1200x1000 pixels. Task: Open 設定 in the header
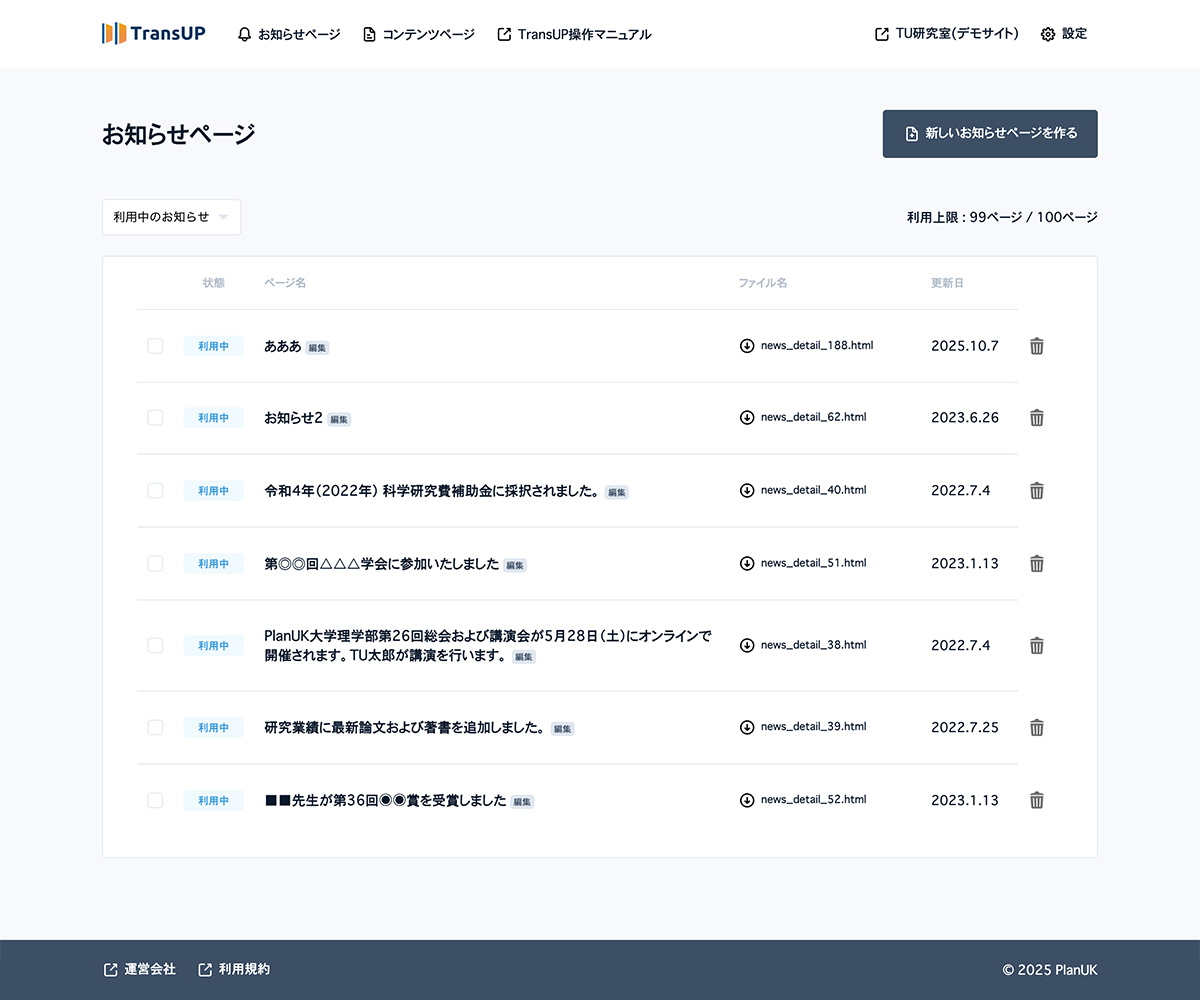(x=1064, y=34)
